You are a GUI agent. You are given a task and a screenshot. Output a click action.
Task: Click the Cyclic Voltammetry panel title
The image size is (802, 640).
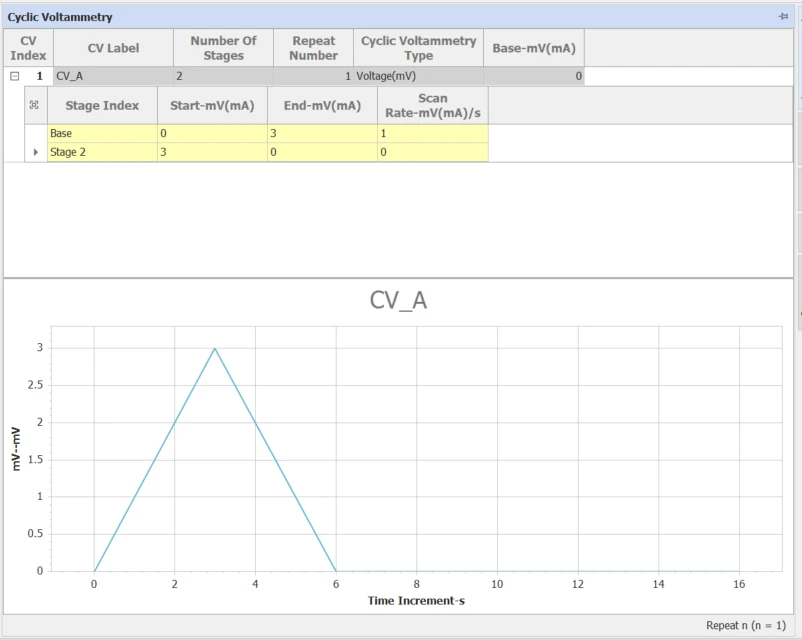click(x=60, y=17)
